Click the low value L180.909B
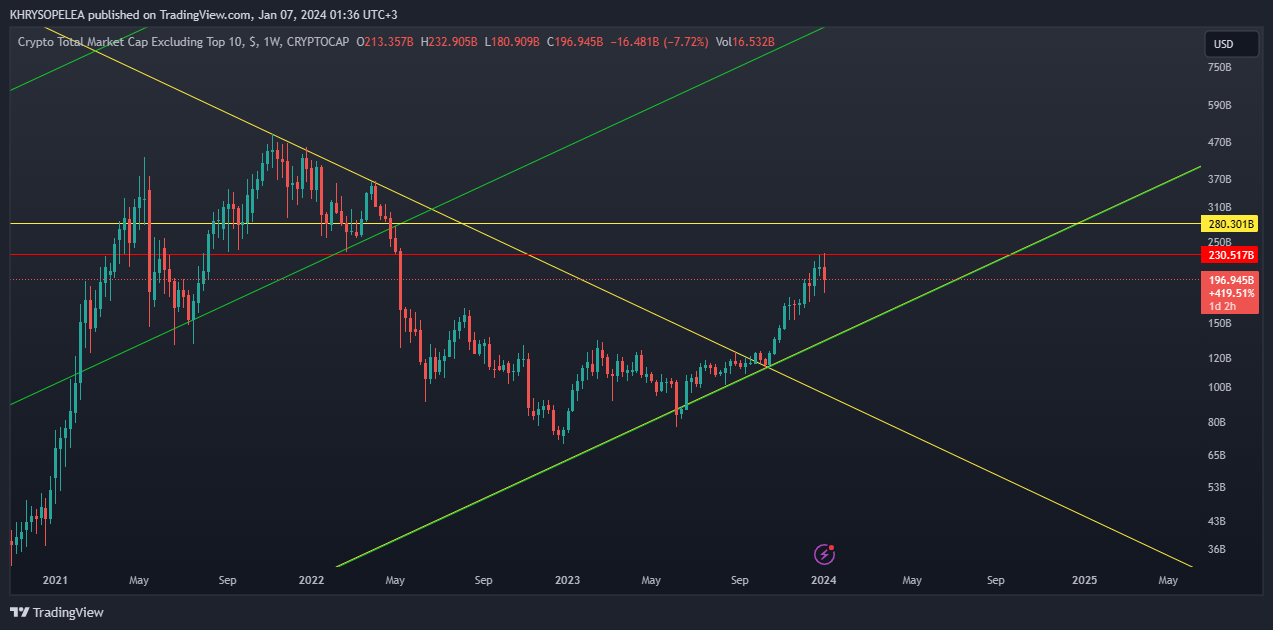This screenshot has width=1273, height=630. pyautogui.click(x=513, y=42)
